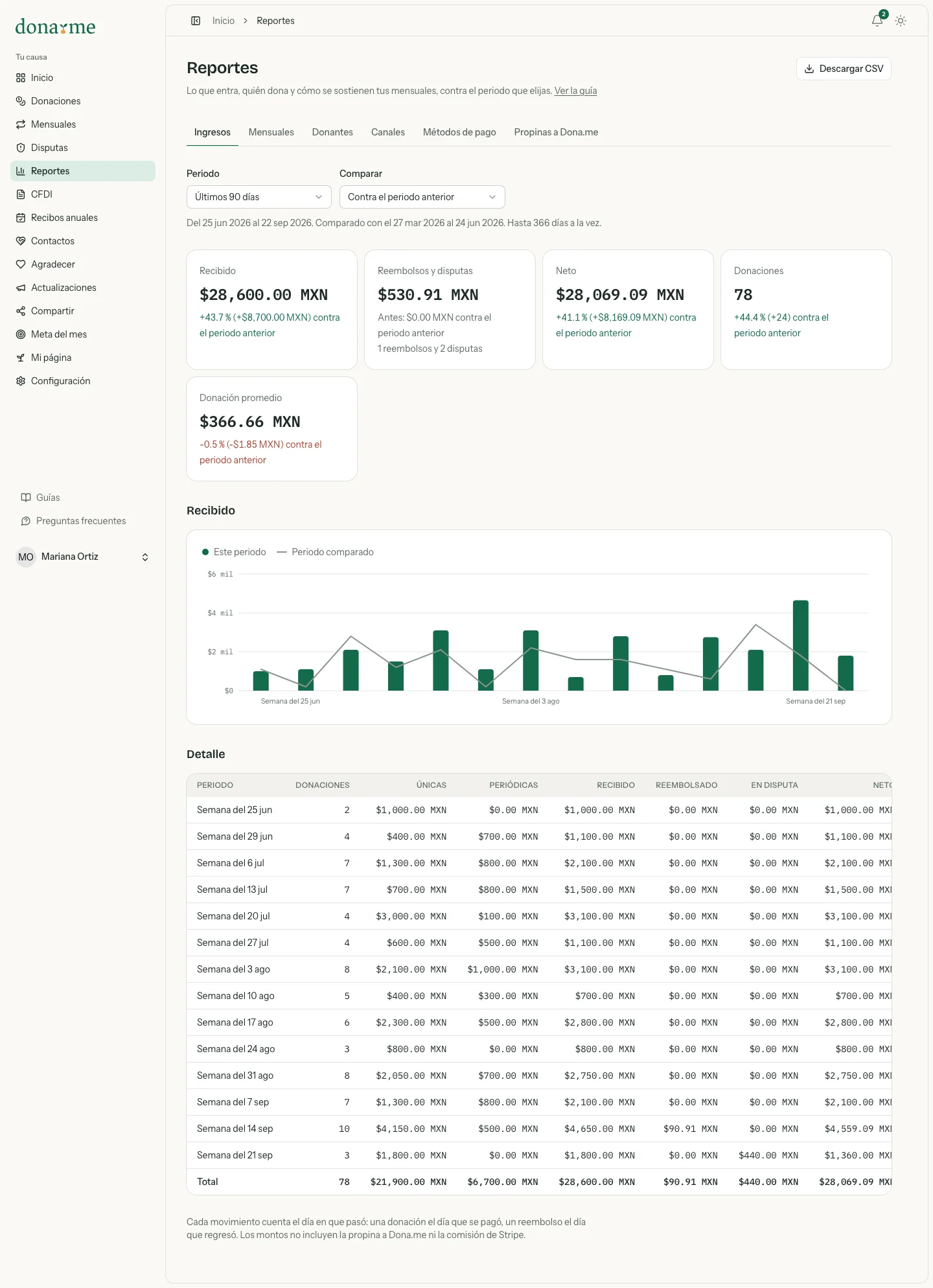This screenshot has width=933, height=1288.
Task: Click the Descargar CSV button
Action: (x=844, y=69)
